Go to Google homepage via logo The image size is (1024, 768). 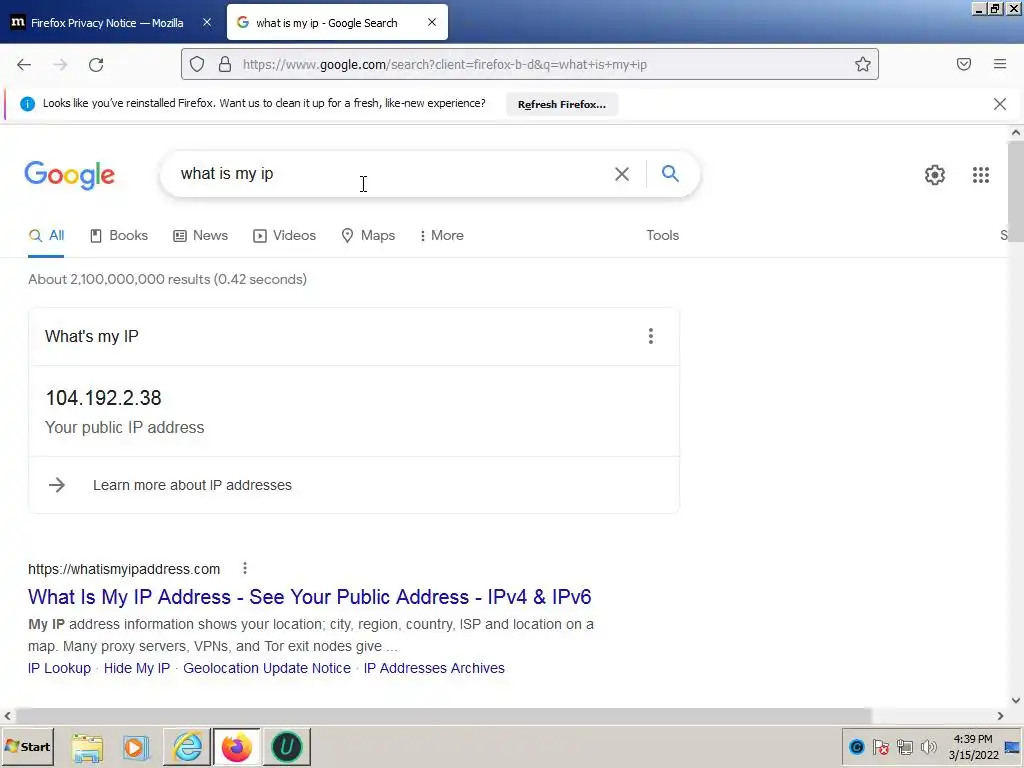pos(70,175)
